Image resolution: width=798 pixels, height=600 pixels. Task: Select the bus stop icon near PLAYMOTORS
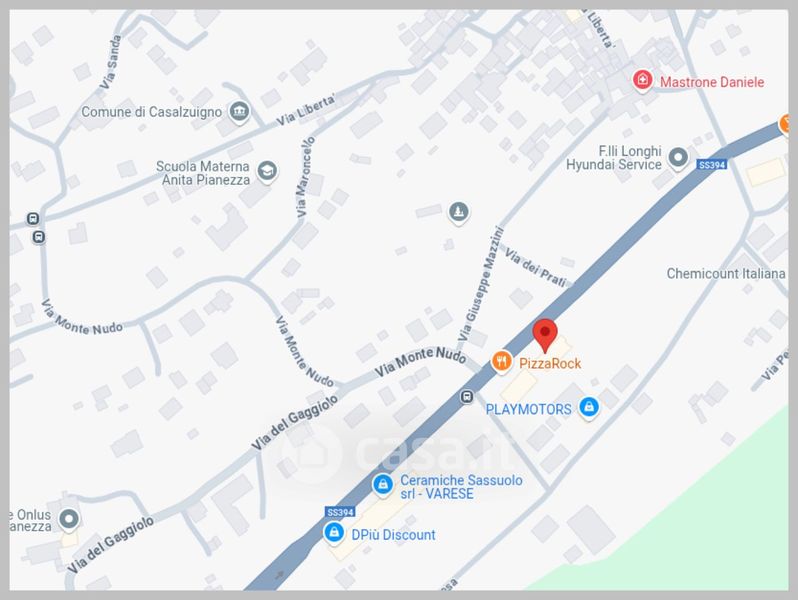click(x=467, y=396)
